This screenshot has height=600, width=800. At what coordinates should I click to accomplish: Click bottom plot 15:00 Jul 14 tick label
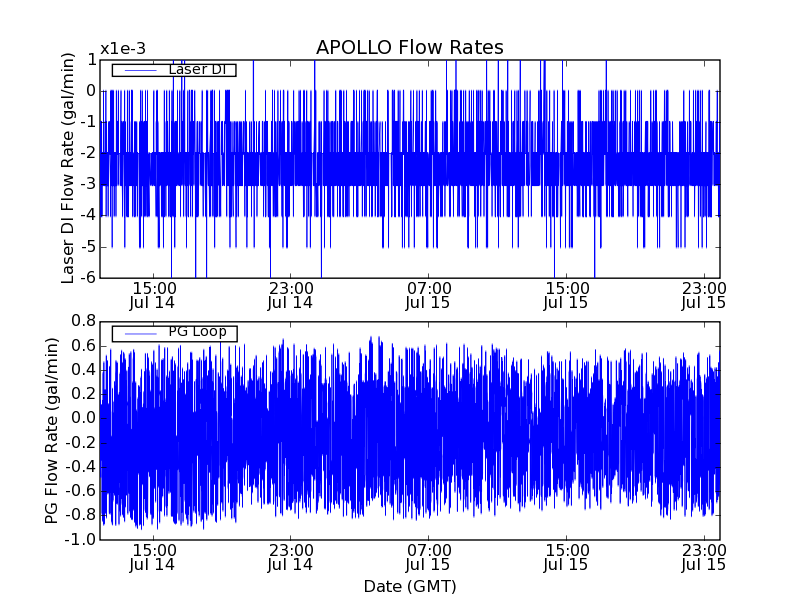153,558
